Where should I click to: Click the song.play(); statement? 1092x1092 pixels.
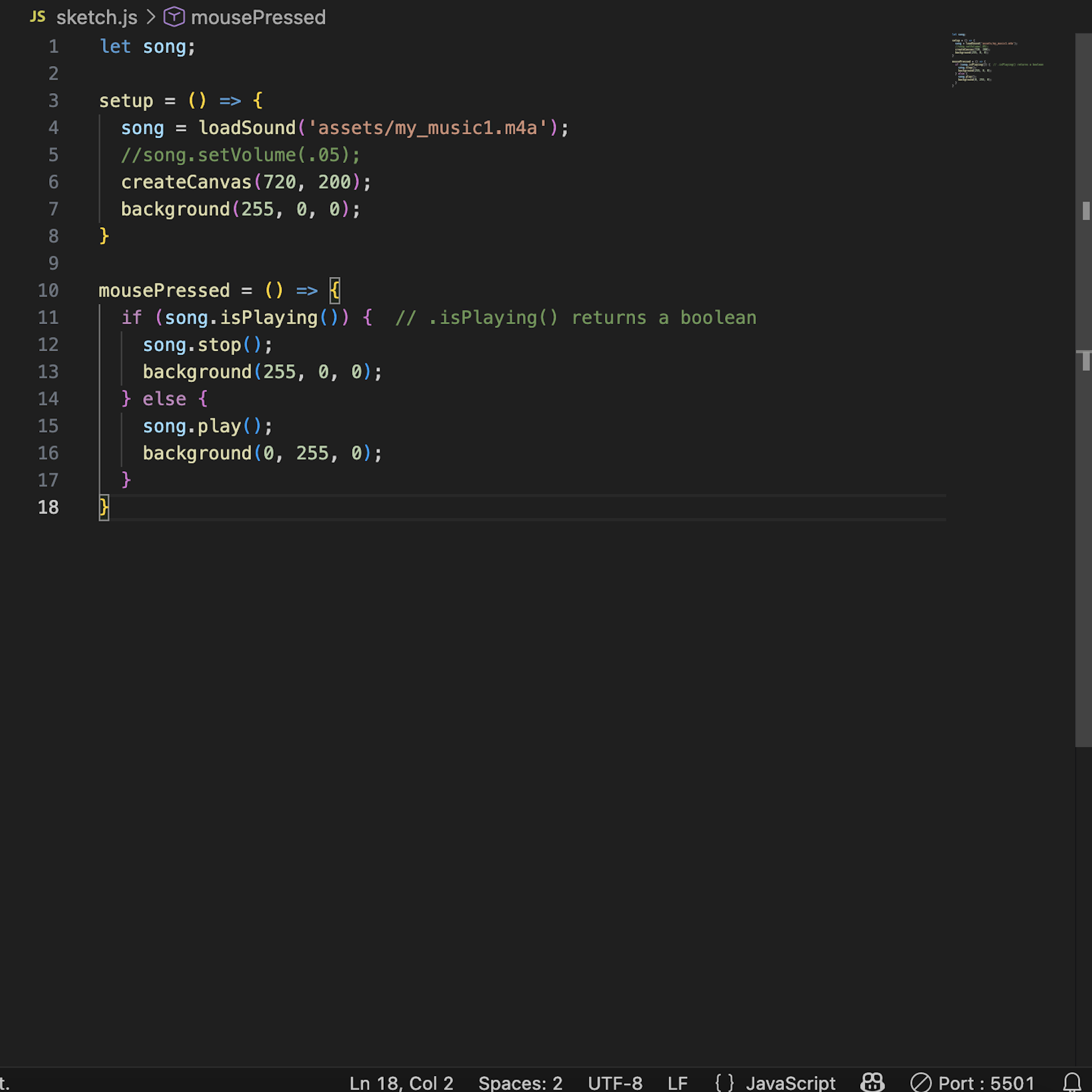pos(208,426)
